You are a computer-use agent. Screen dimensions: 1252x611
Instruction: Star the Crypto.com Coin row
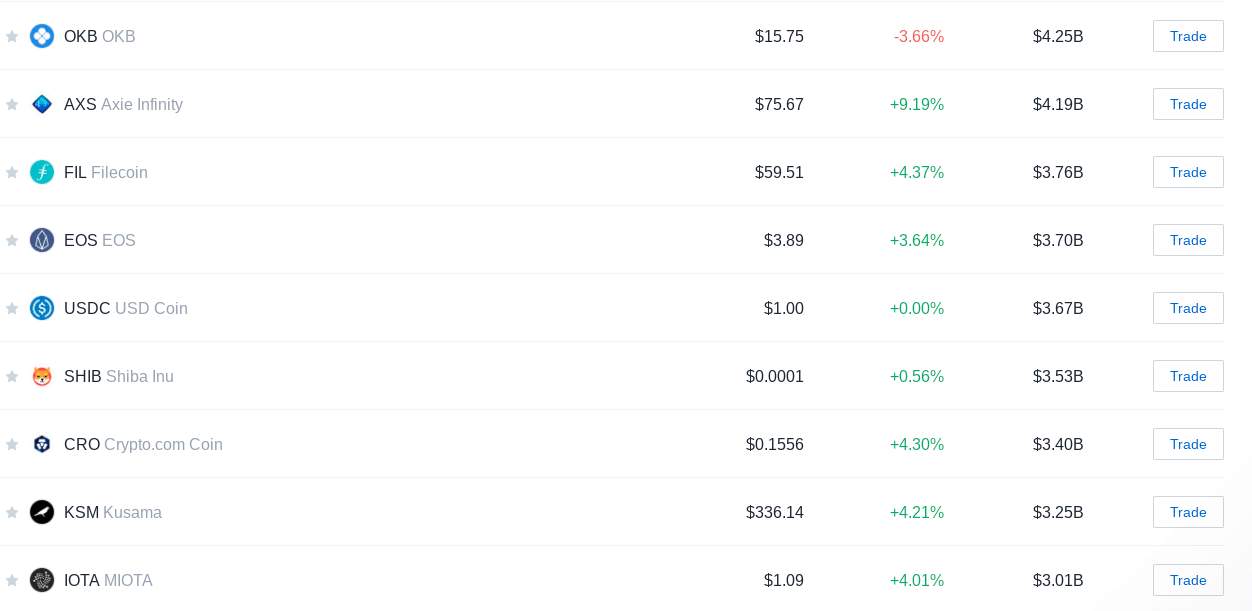pos(12,444)
